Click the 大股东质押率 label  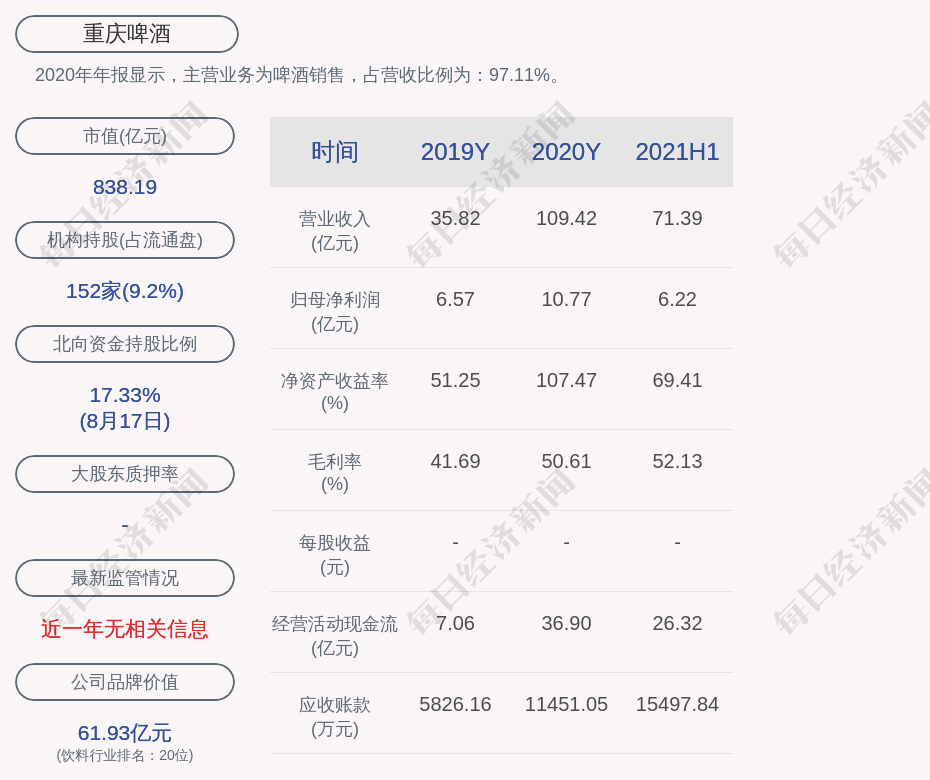(x=124, y=474)
